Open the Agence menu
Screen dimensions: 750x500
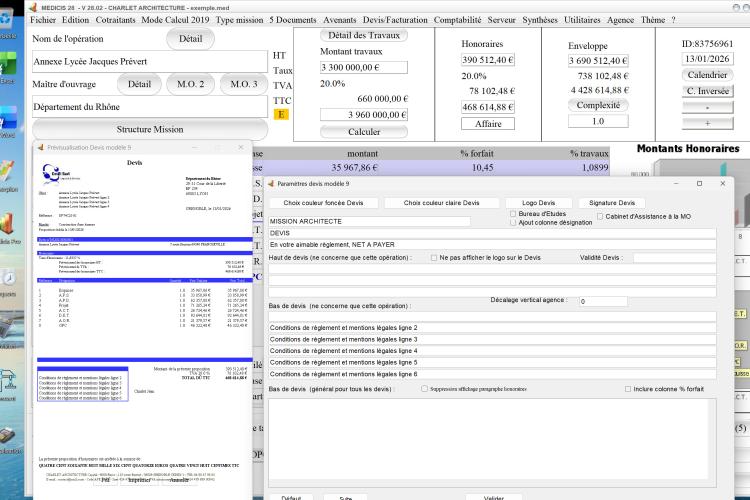tap(620, 20)
